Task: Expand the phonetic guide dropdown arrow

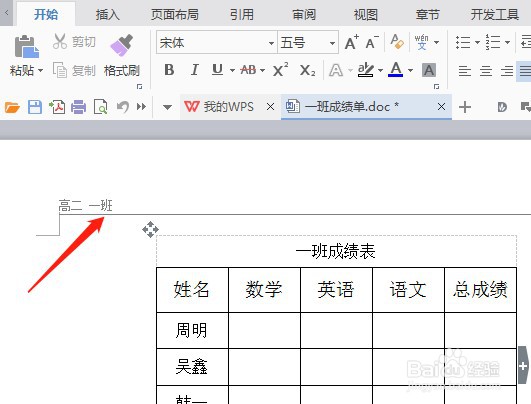Action: (437, 42)
